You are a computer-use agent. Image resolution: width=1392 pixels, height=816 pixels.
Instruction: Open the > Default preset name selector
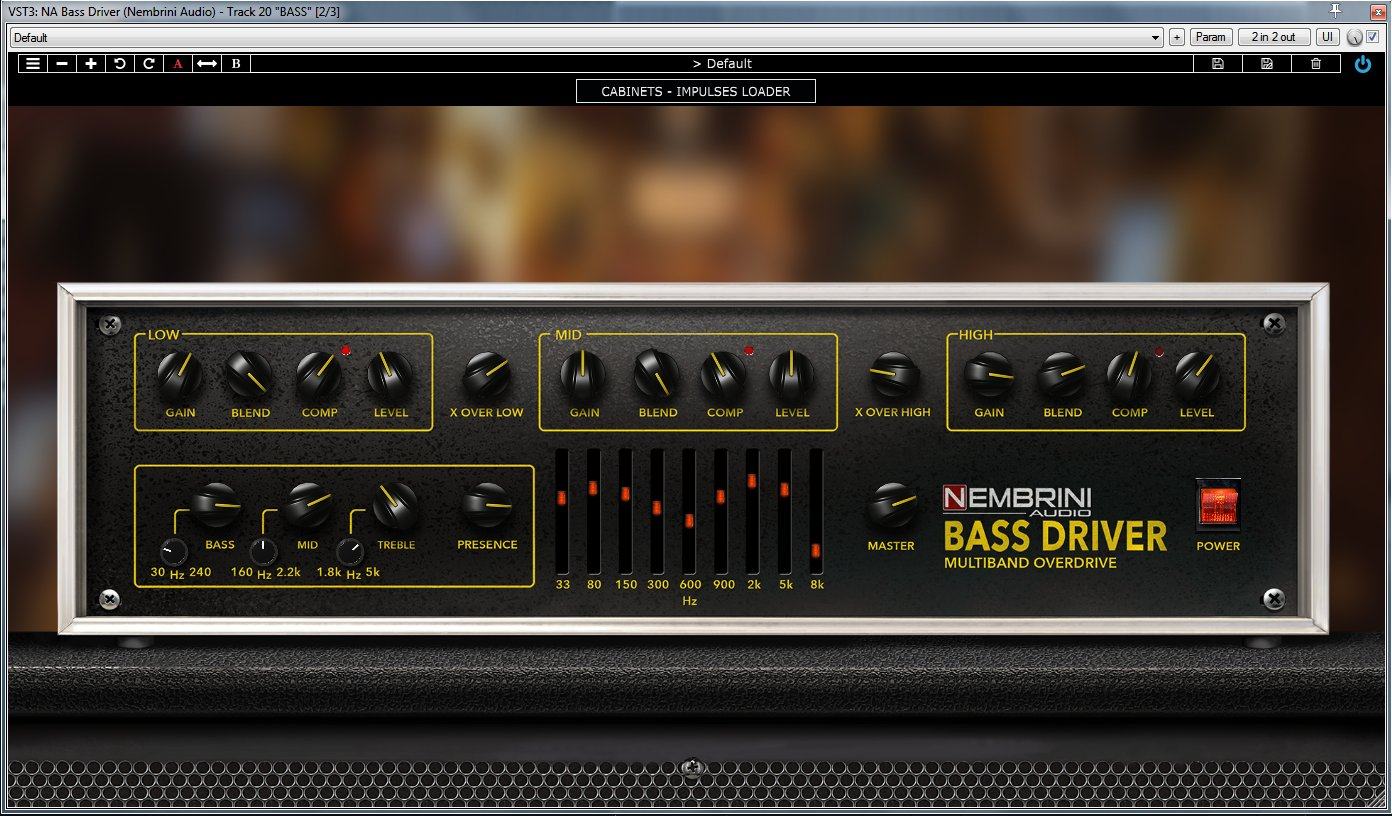pyautogui.click(x=722, y=63)
